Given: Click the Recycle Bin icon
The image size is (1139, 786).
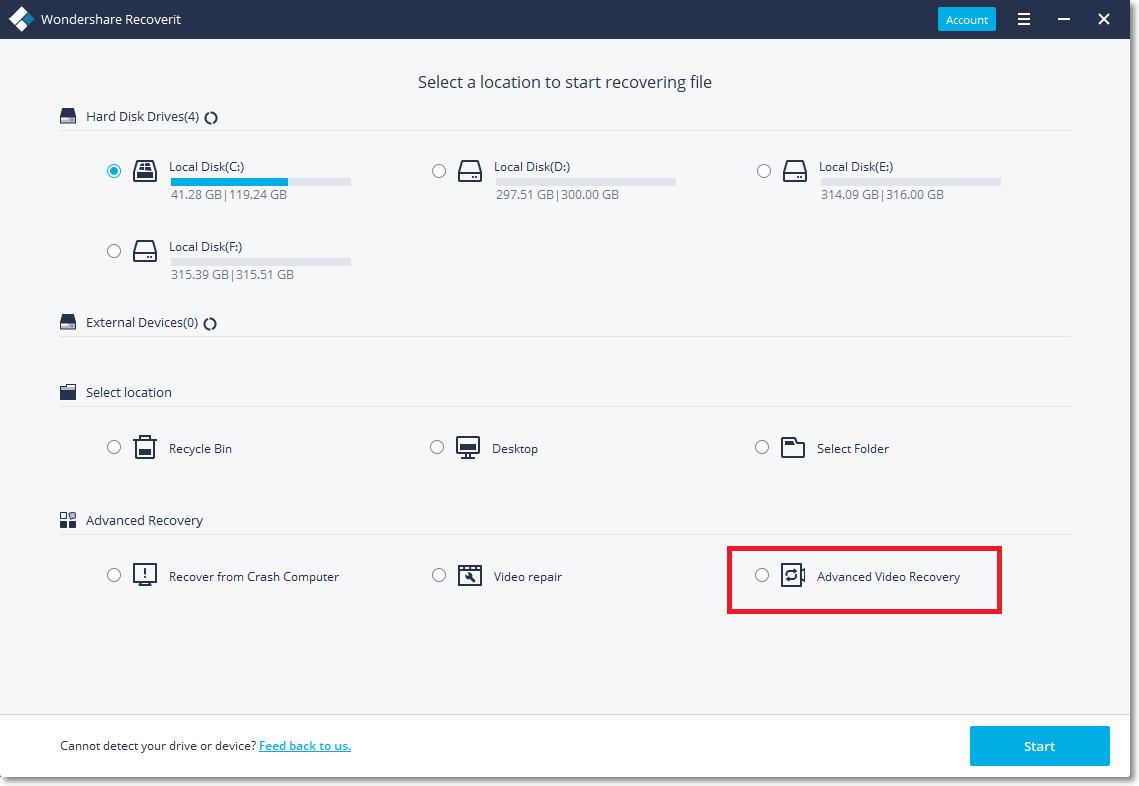Looking at the screenshot, I should tap(145, 447).
